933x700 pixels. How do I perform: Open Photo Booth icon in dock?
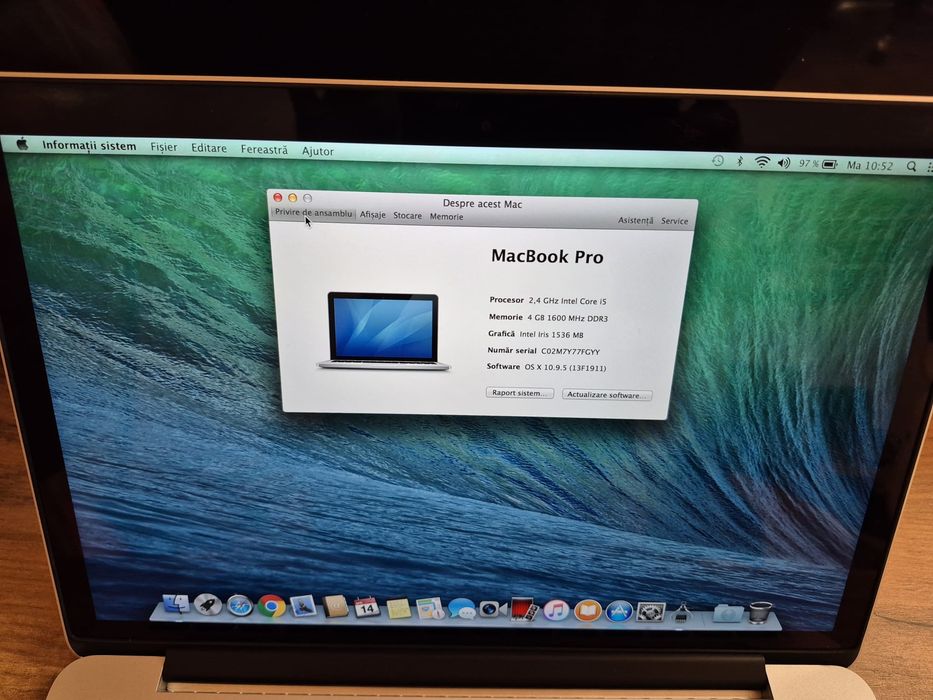tap(524, 610)
